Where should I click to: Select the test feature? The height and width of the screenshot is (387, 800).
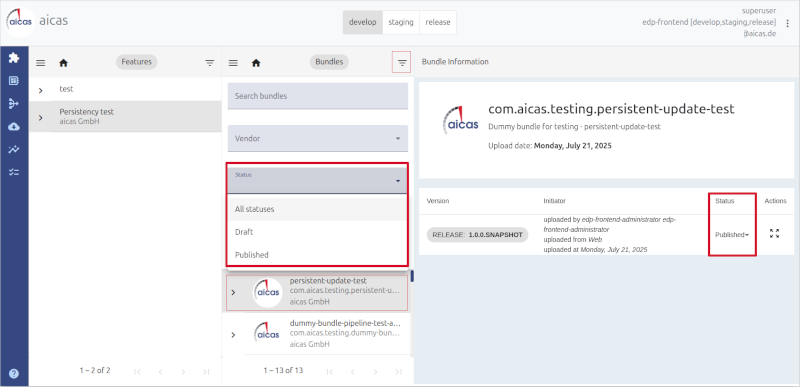(x=125, y=89)
